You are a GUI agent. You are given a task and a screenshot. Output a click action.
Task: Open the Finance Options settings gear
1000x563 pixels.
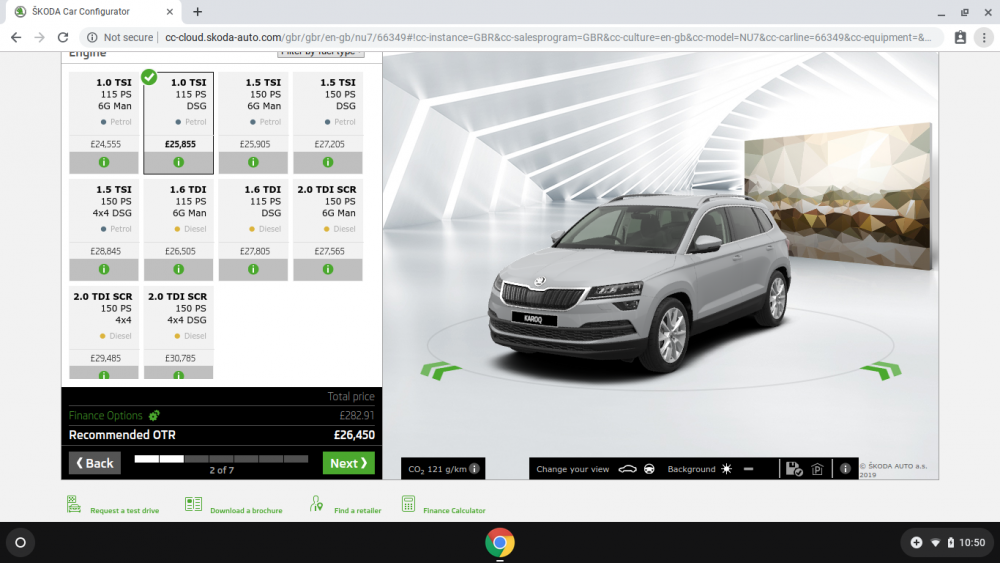[x=154, y=416]
